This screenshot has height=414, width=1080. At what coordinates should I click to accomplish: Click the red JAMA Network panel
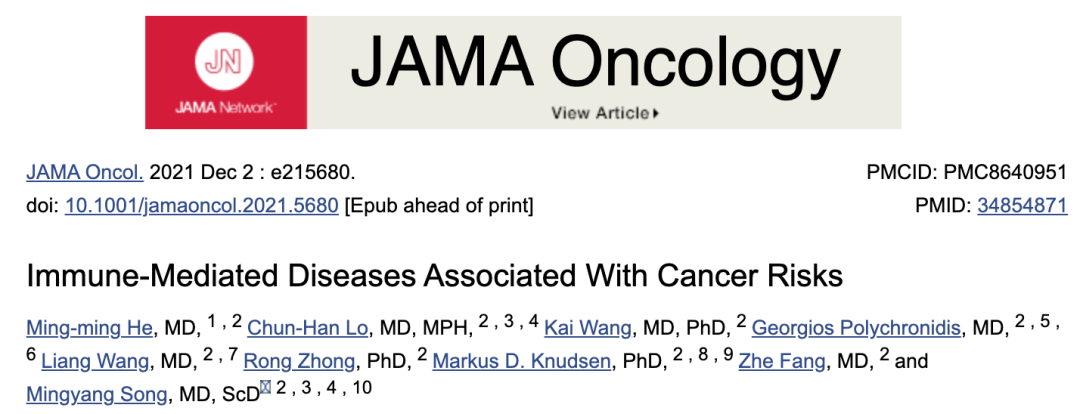pos(226,72)
